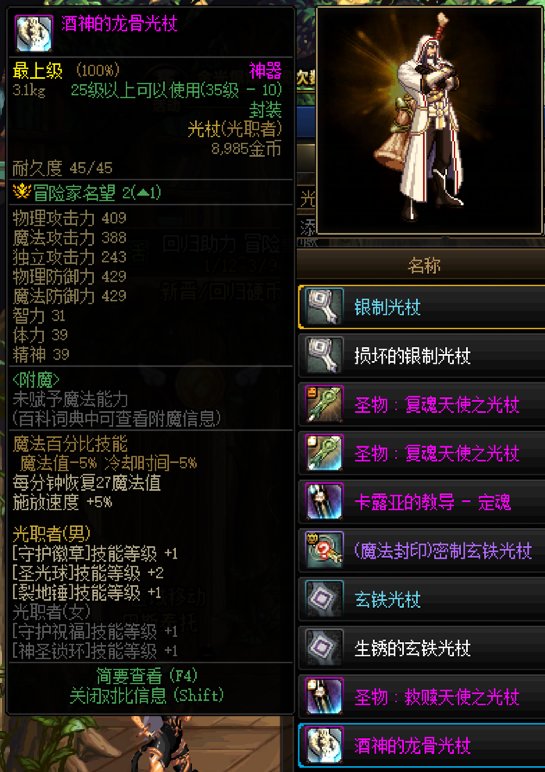Click the 圣物：救赎天使之光杖 icon
The width and height of the screenshot is (545, 772).
(x=324, y=696)
